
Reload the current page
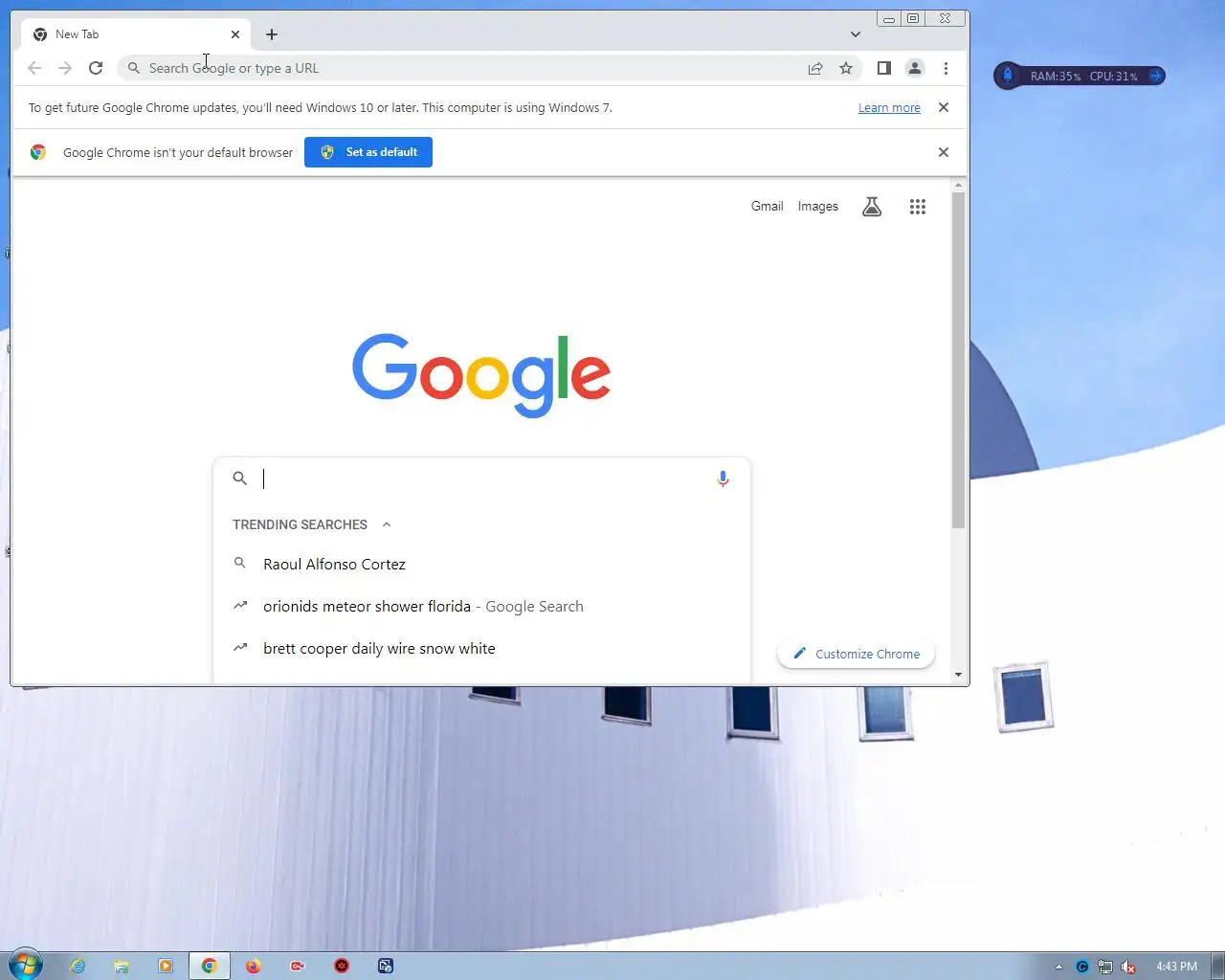tap(96, 68)
